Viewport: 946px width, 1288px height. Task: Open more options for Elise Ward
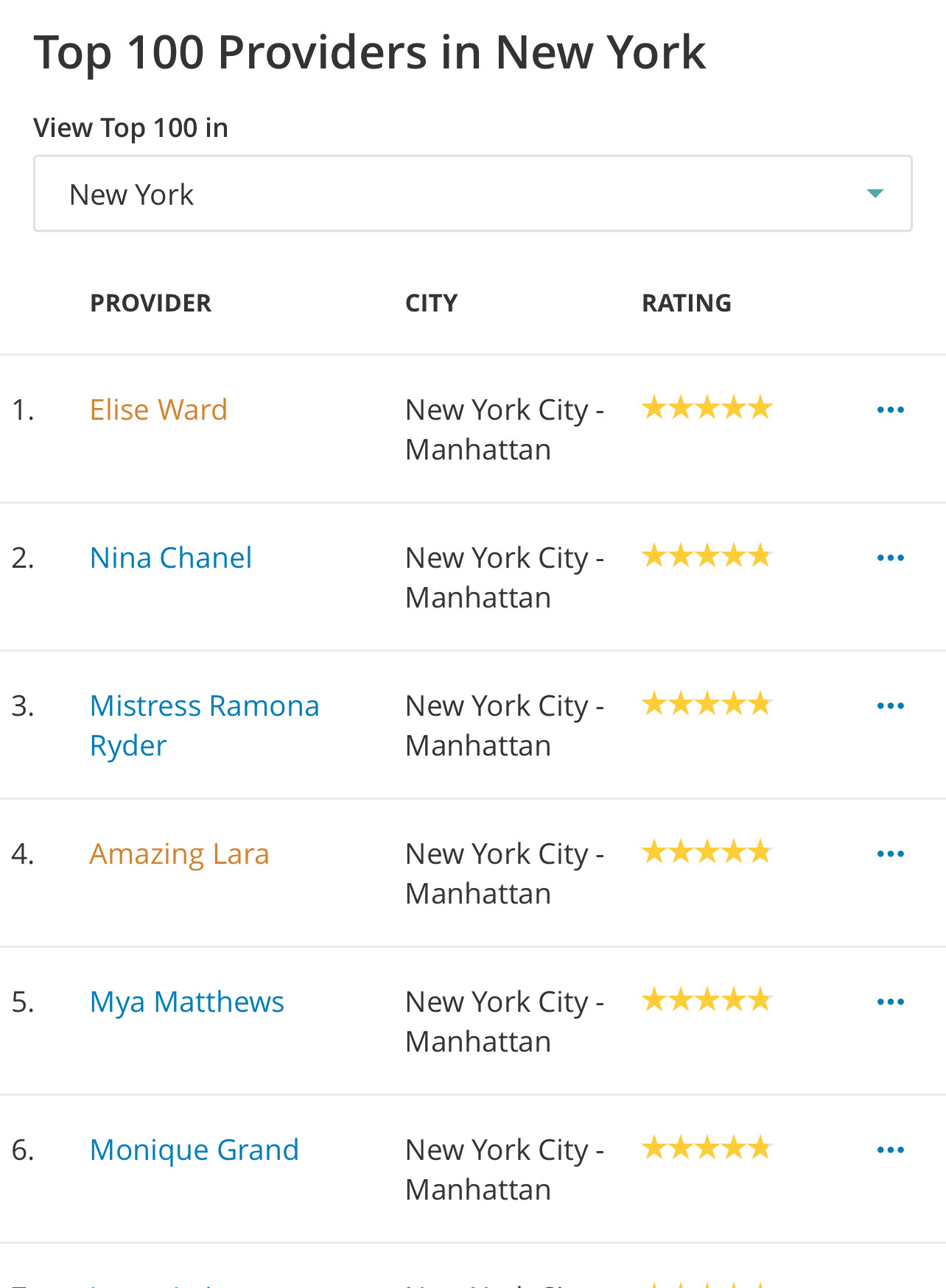890,409
